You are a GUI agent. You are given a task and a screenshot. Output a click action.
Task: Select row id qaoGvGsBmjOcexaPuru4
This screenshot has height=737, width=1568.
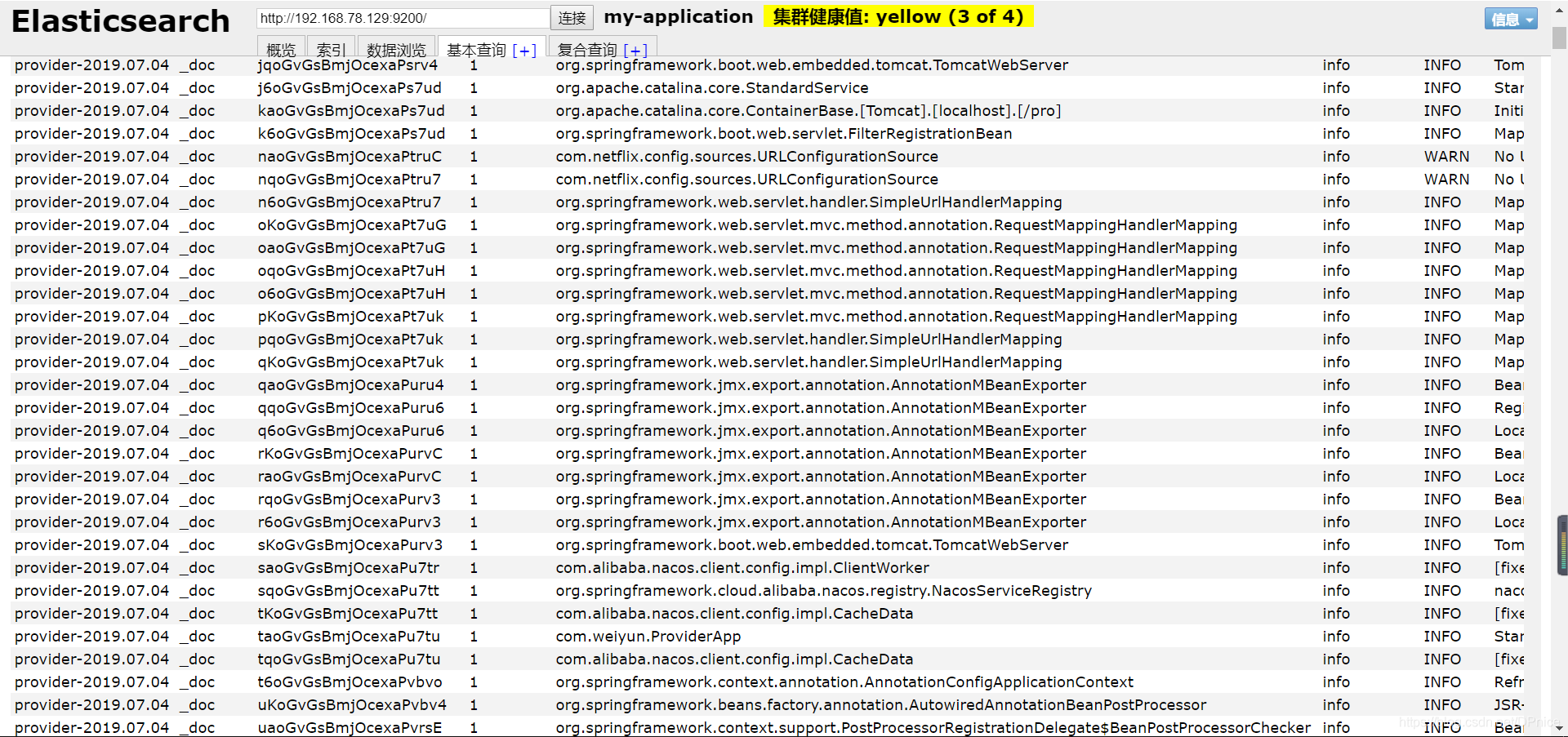pyautogui.click(x=351, y=385)
